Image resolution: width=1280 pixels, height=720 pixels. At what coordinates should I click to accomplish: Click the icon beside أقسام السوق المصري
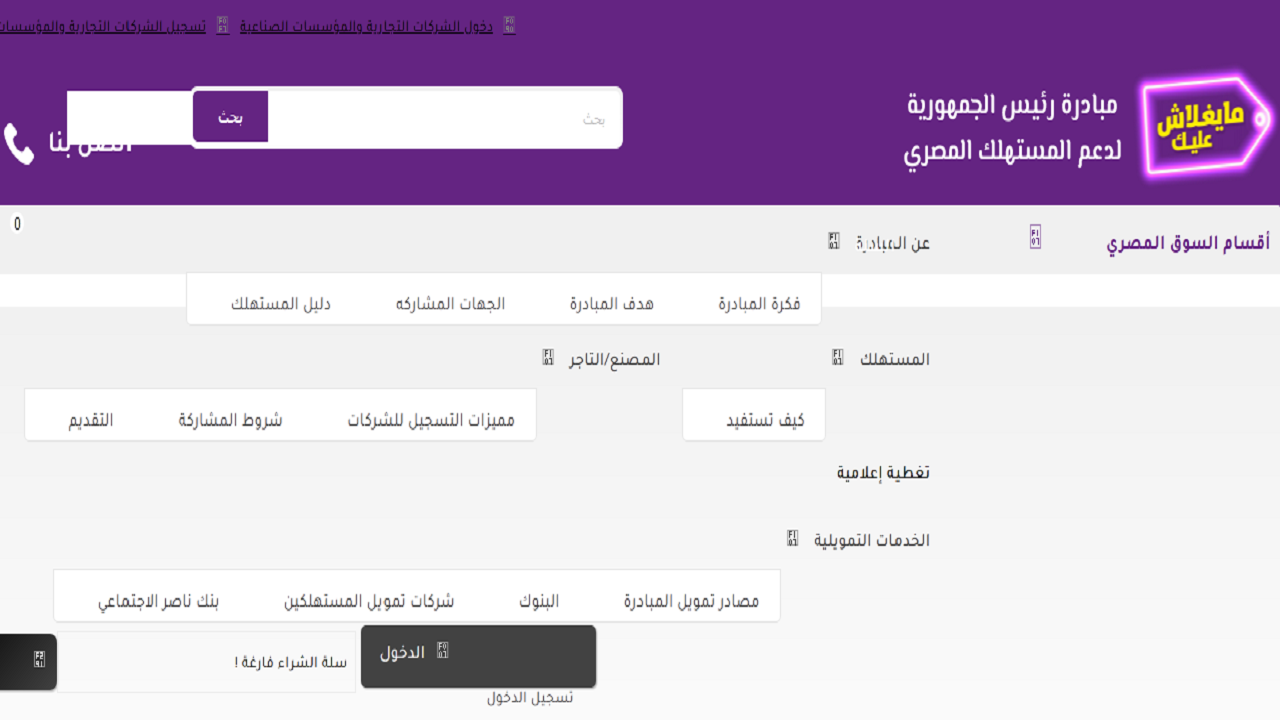coord(1036,237)
